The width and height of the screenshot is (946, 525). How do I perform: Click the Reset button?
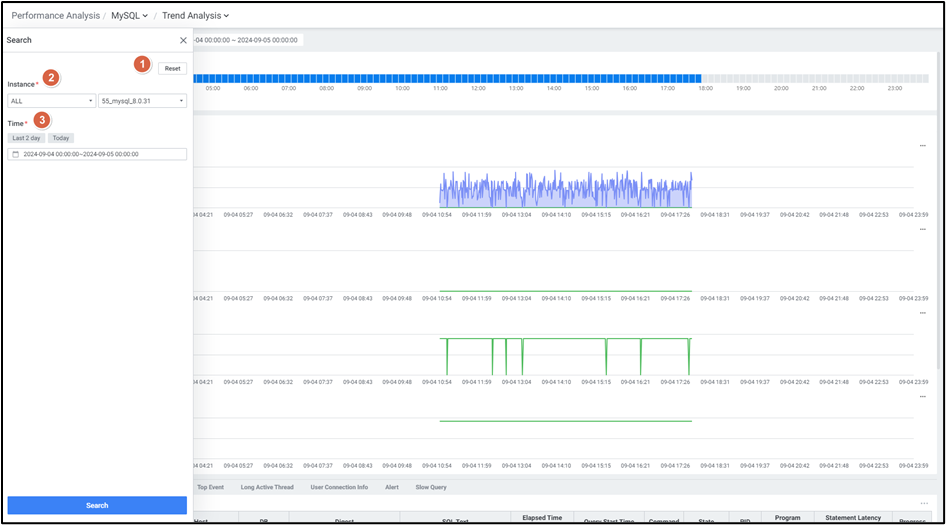tap(172, 68)
